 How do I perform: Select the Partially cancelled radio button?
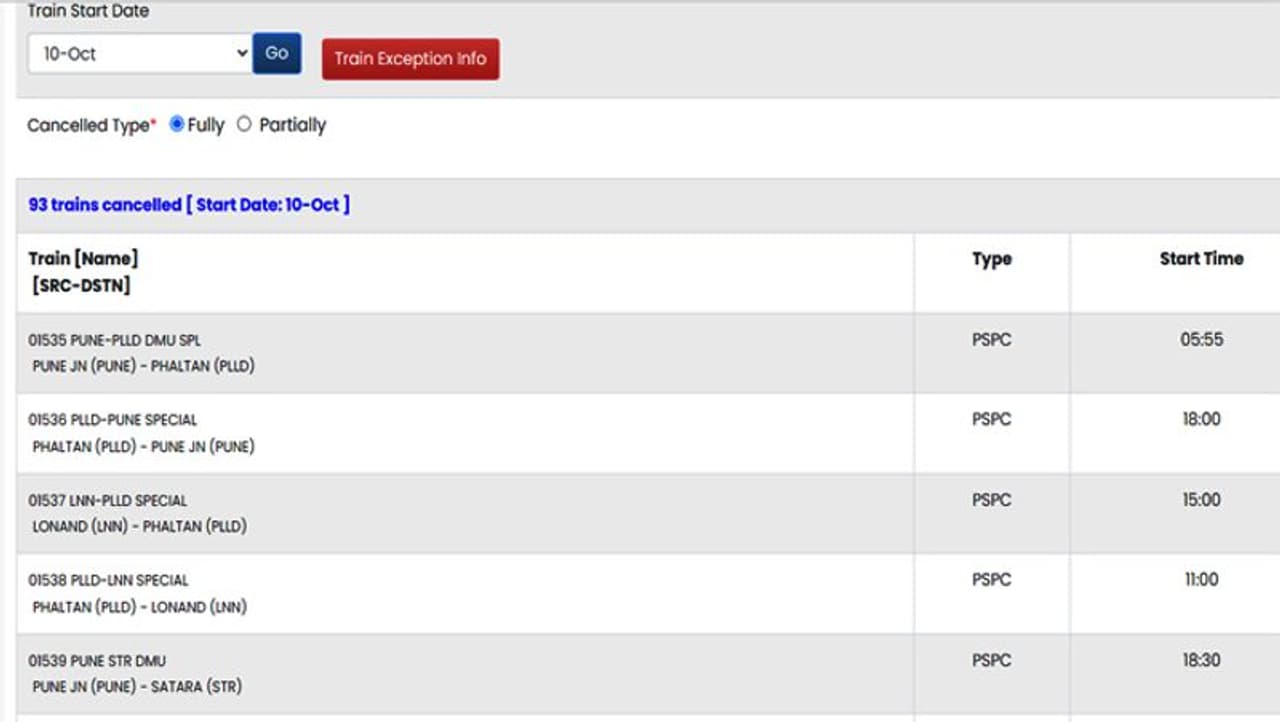click(x=244, y=125)
